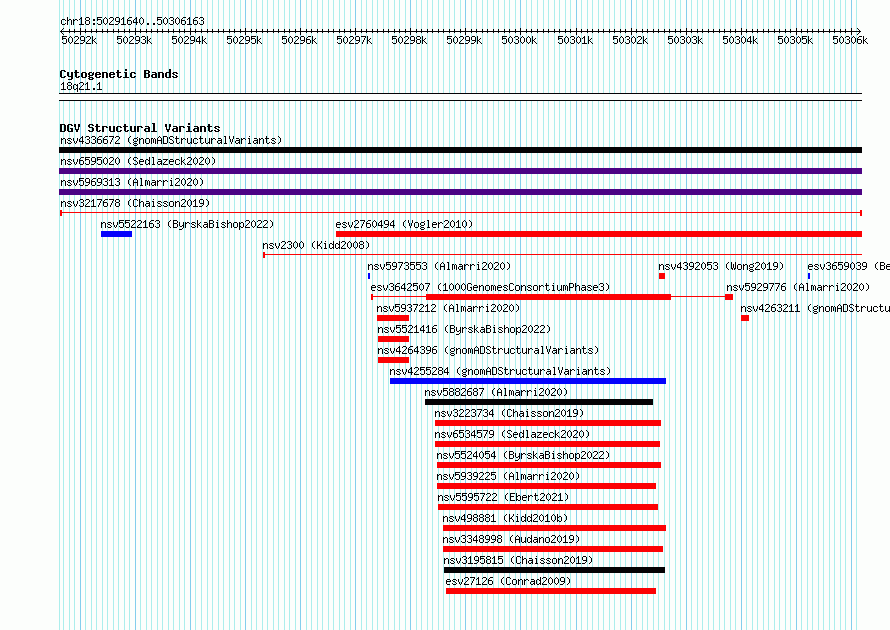Screen dimensions: 890x630
Task: Click nsv3348998 (Audano2019) label
Action: [511, 539]
